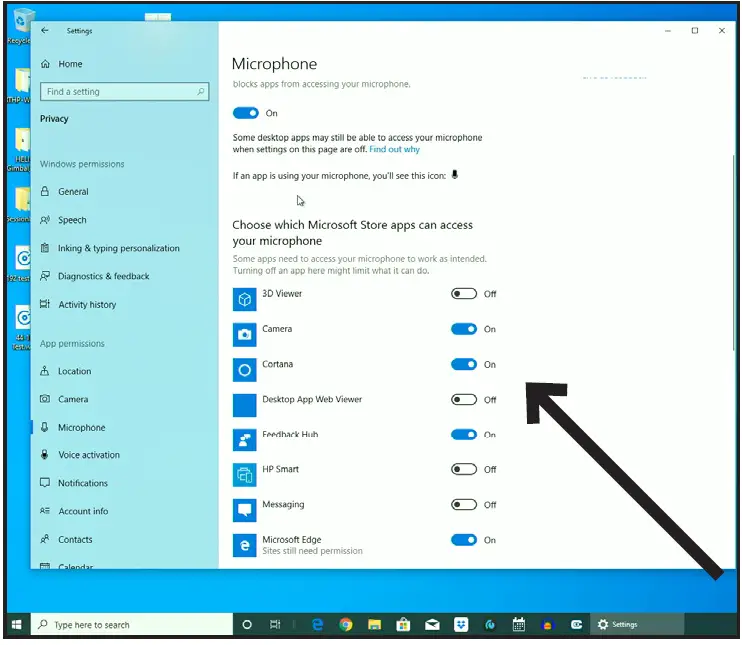Image resolution: width=742 pixels, height=645 pixels.
Task: Open Mail app from the taskbar
Action: click(x=432, y=625)
